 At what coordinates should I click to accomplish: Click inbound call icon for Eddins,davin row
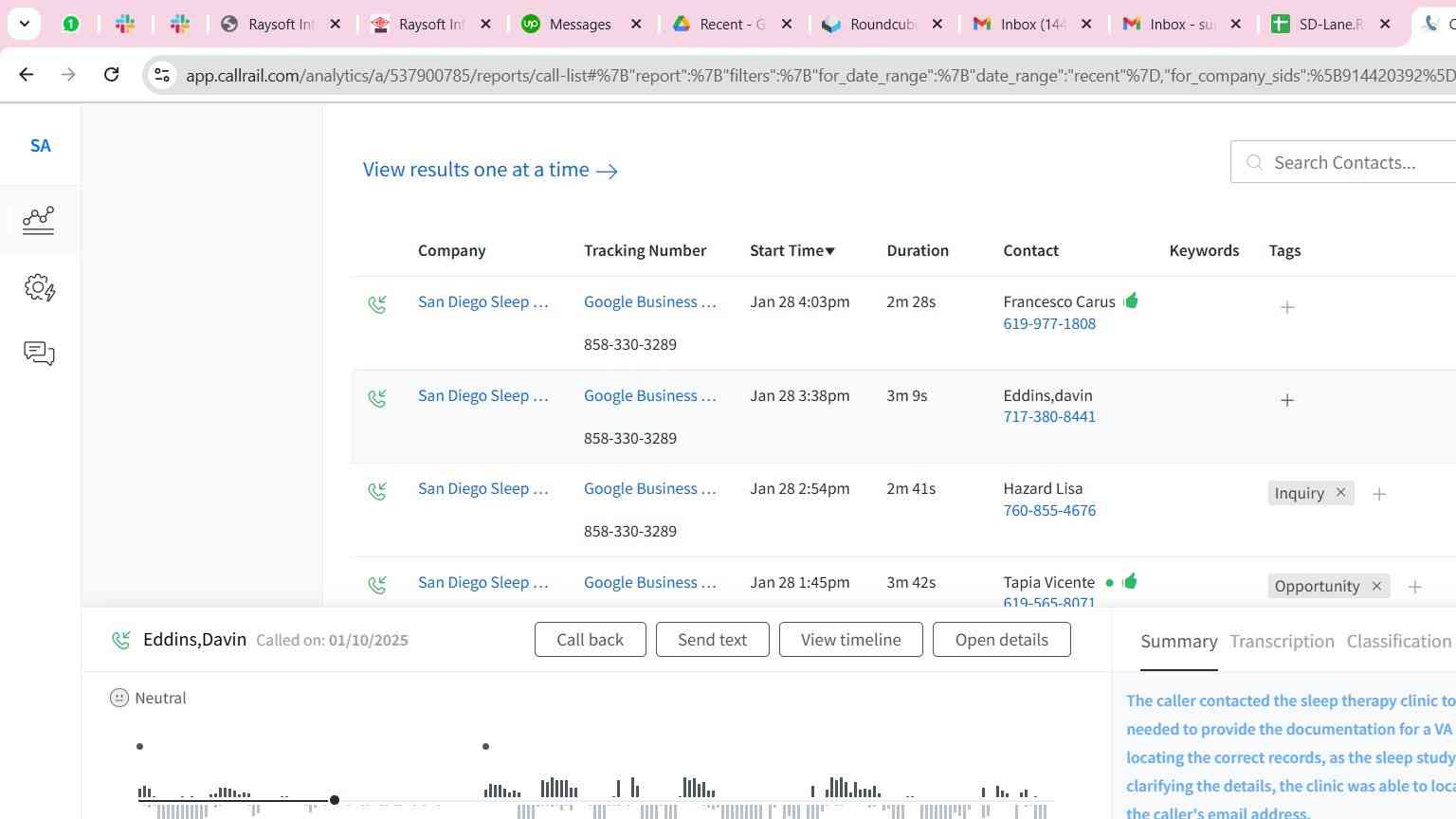point(377,397)
